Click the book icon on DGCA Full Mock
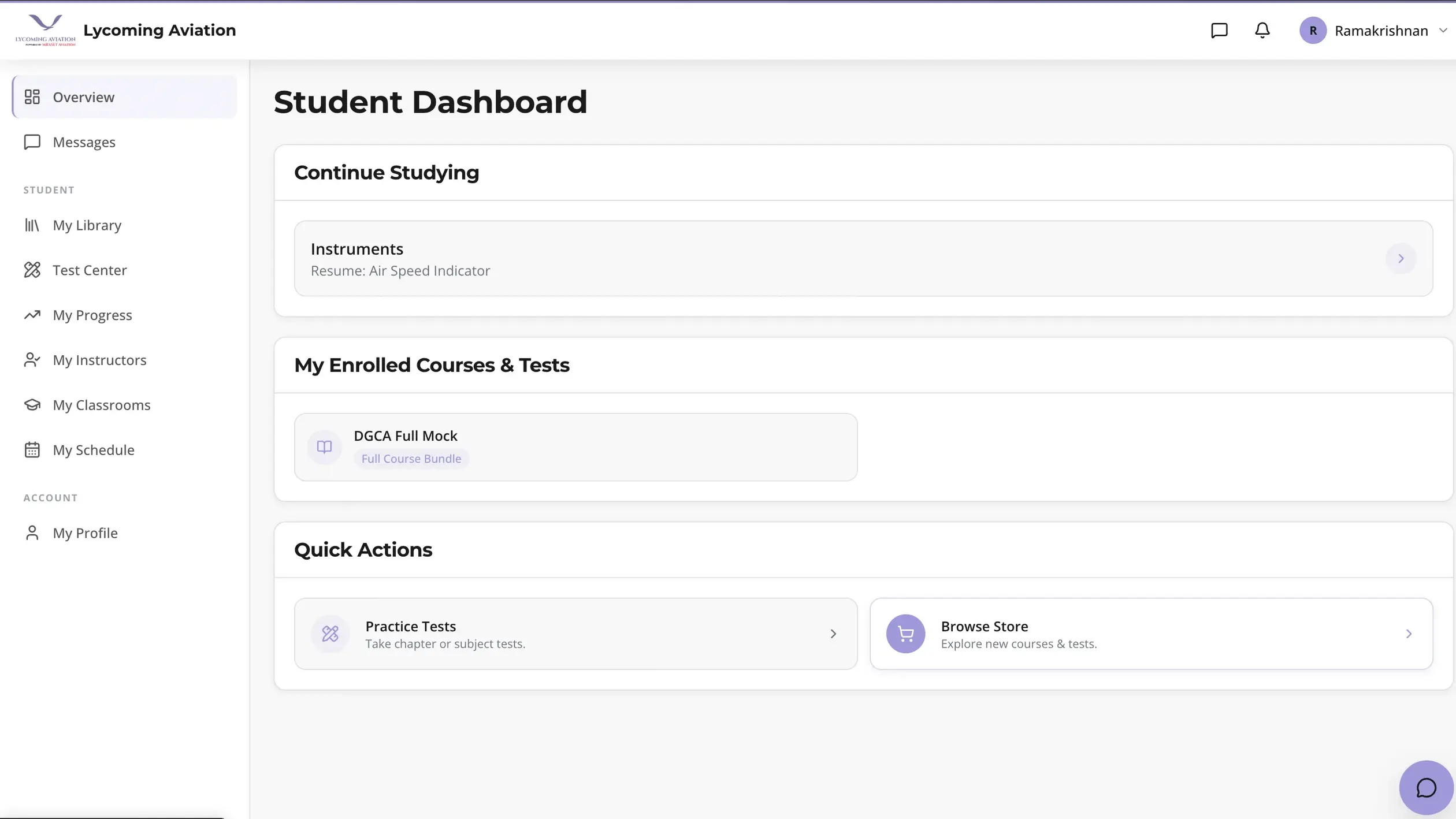 [x=324, y=446]
